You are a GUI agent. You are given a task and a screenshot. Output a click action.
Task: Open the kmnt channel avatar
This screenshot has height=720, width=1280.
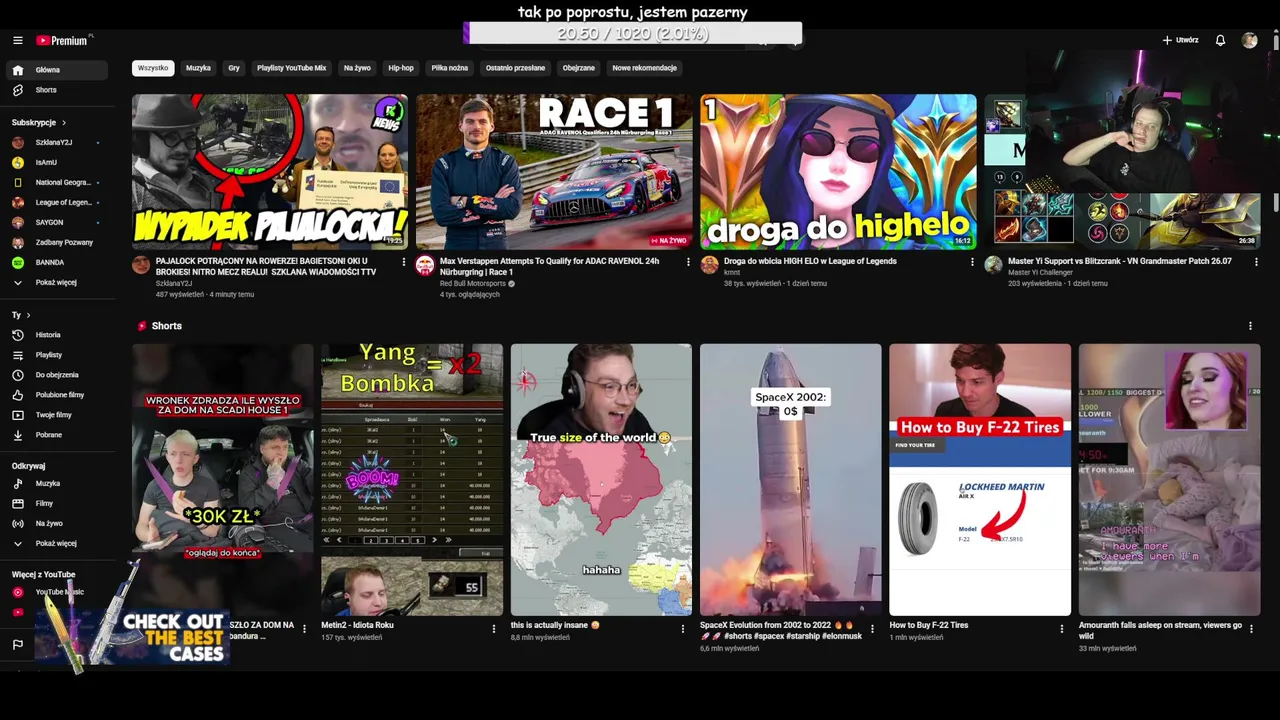709,265
